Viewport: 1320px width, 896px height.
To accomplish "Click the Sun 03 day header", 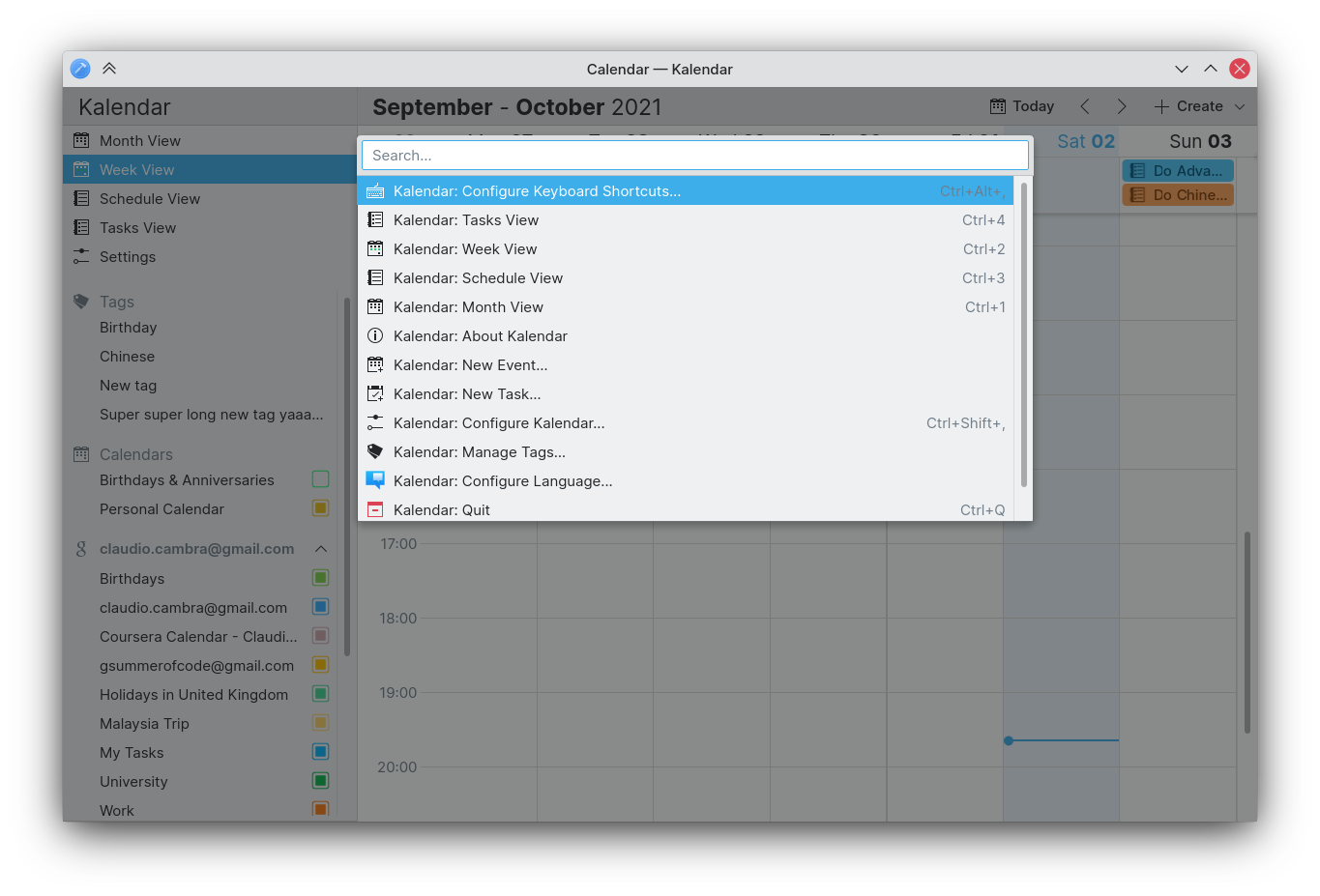I will [x=1200, y=141].
